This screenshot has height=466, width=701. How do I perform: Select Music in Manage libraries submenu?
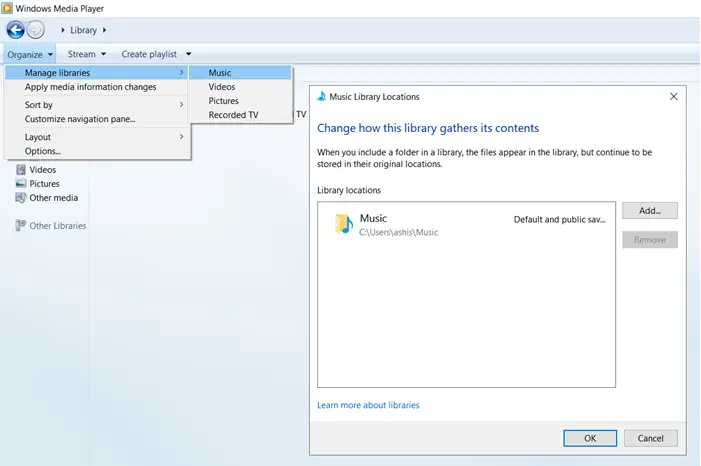click(240, 72)
